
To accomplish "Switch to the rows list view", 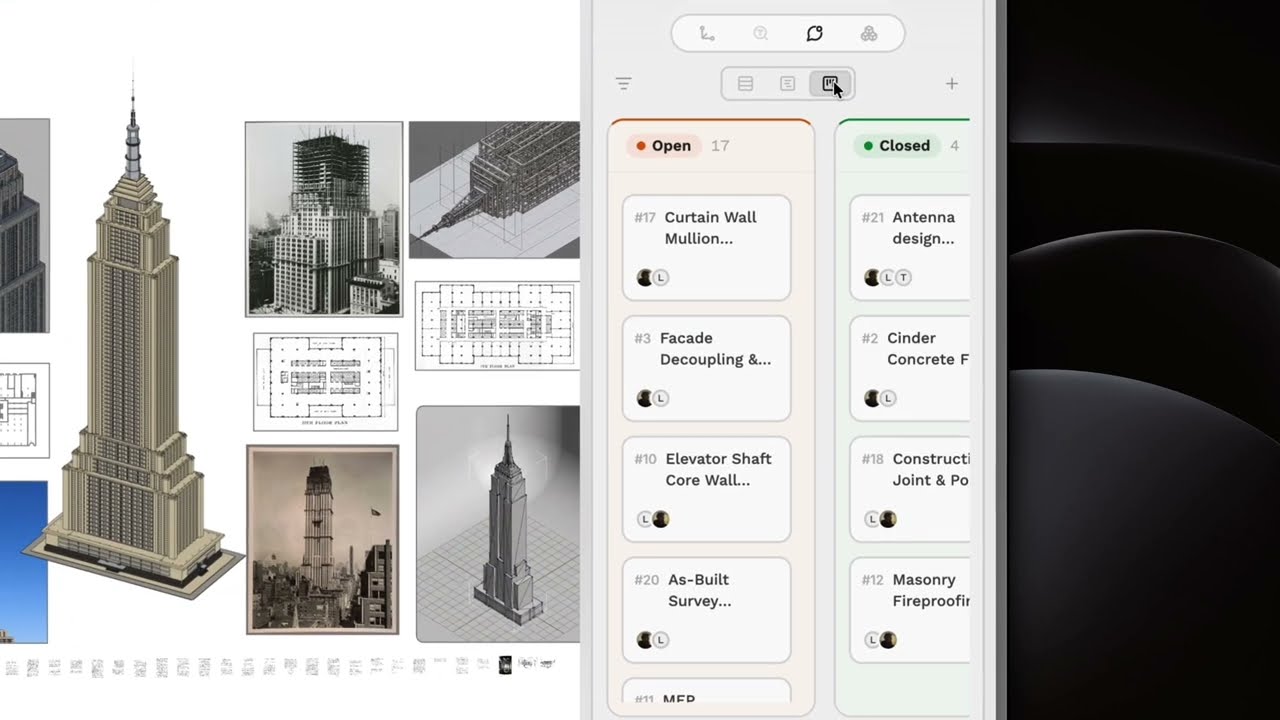I will [x=745, y=84].
